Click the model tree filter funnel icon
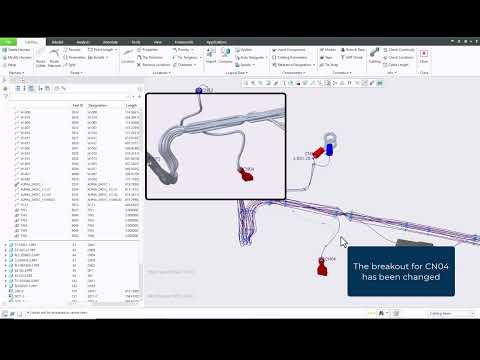This screenshot has height=360, width=480. 5,97
